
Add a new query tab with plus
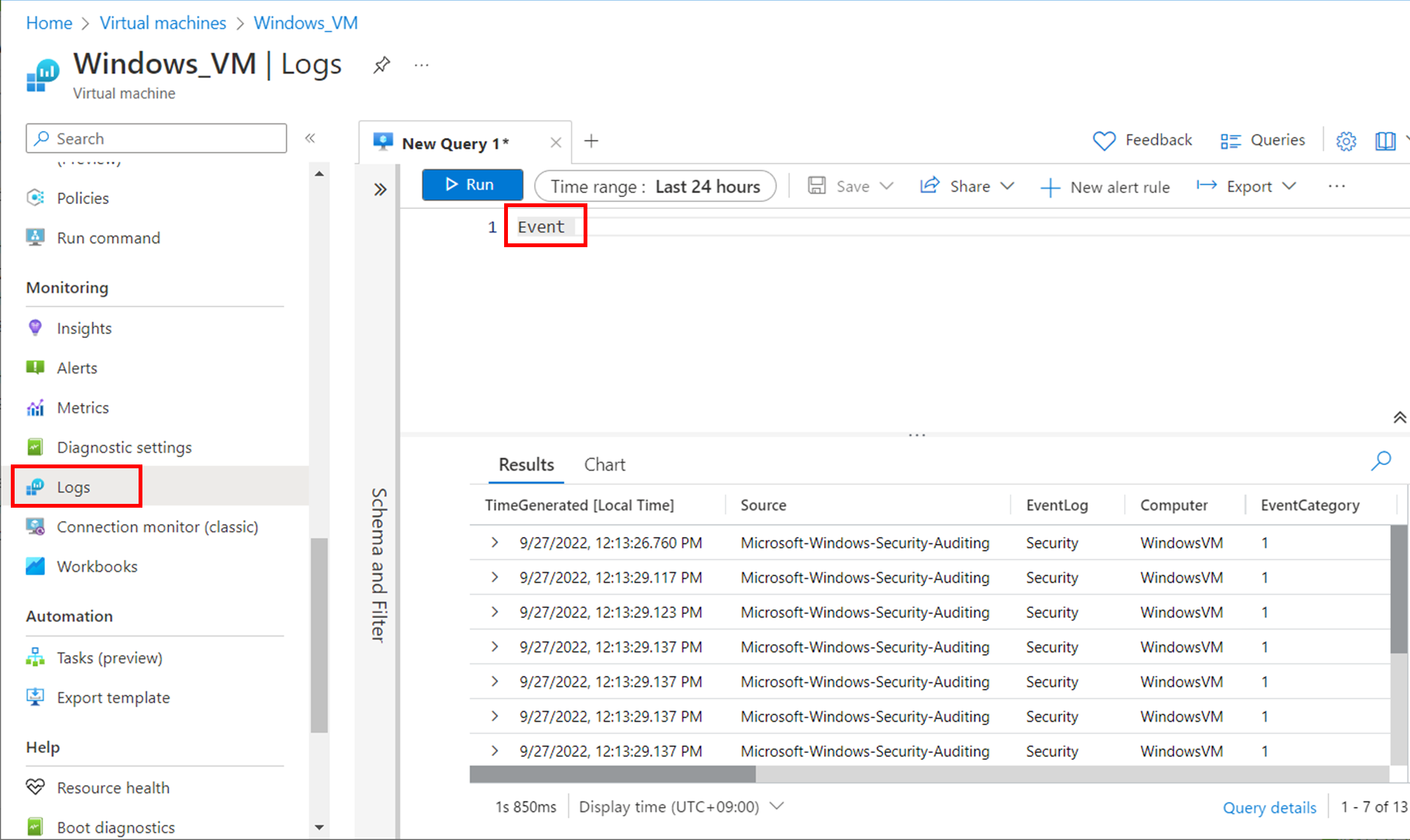click(591, 141)
